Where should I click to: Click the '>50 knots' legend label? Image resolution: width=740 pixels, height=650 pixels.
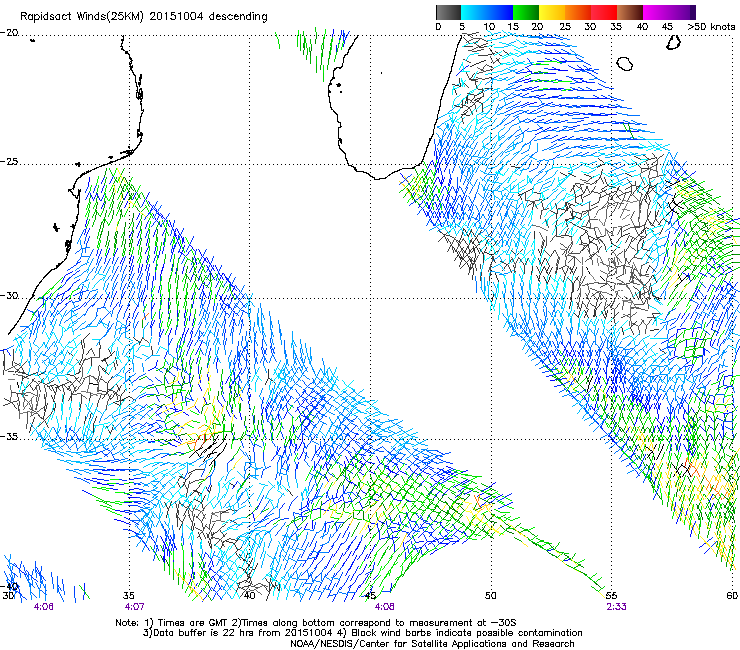(x=711, y=27)
